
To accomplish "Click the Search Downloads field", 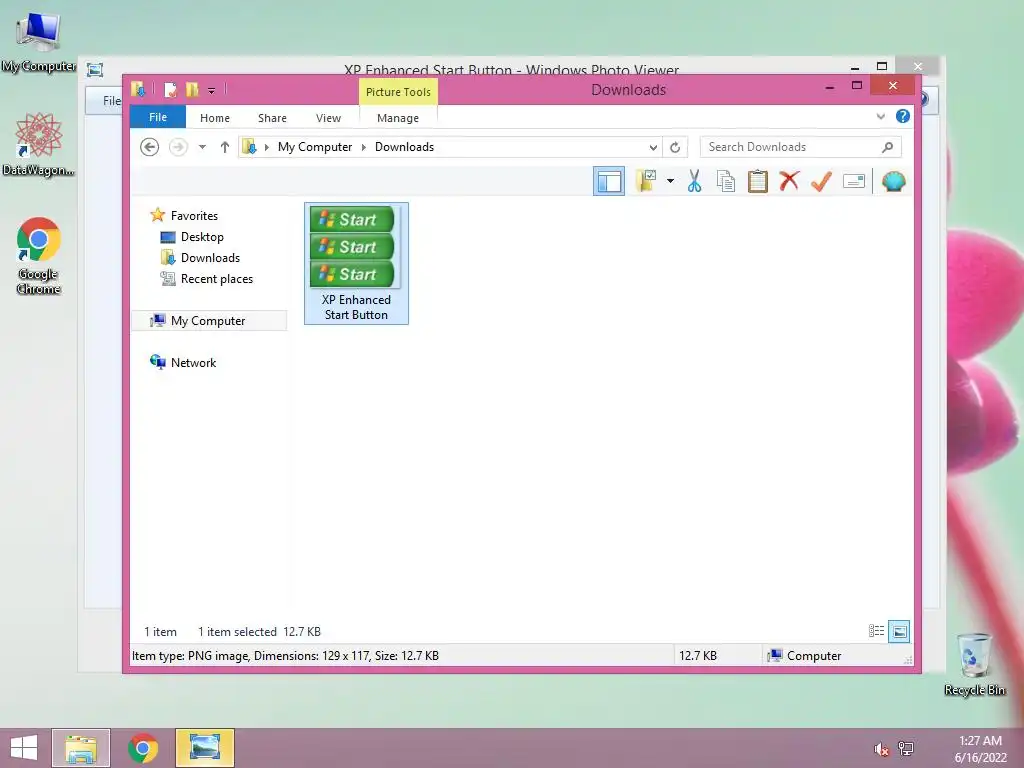I will point(801,147).
